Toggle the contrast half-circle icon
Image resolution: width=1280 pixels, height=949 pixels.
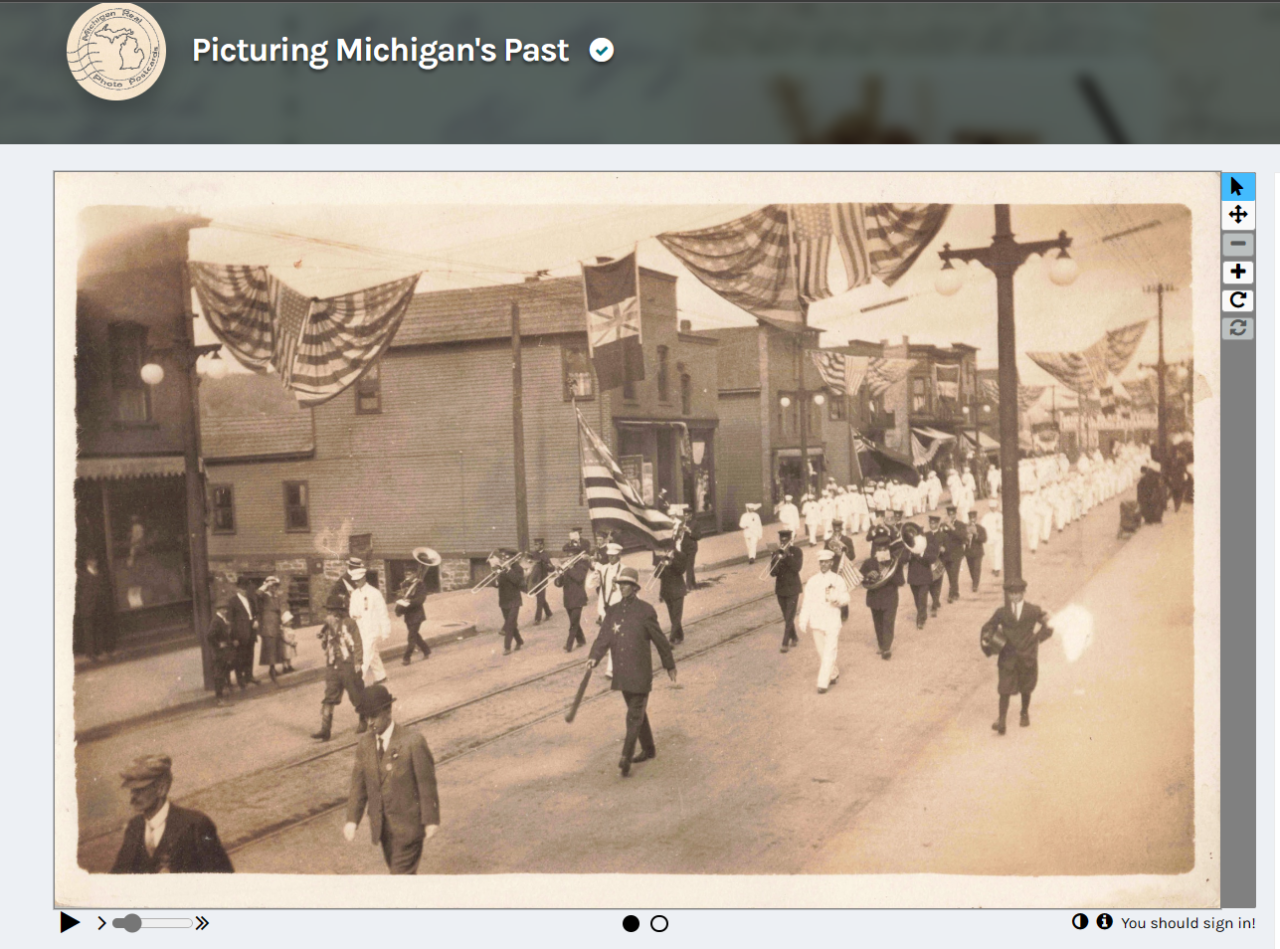(x=1080, y=922)
